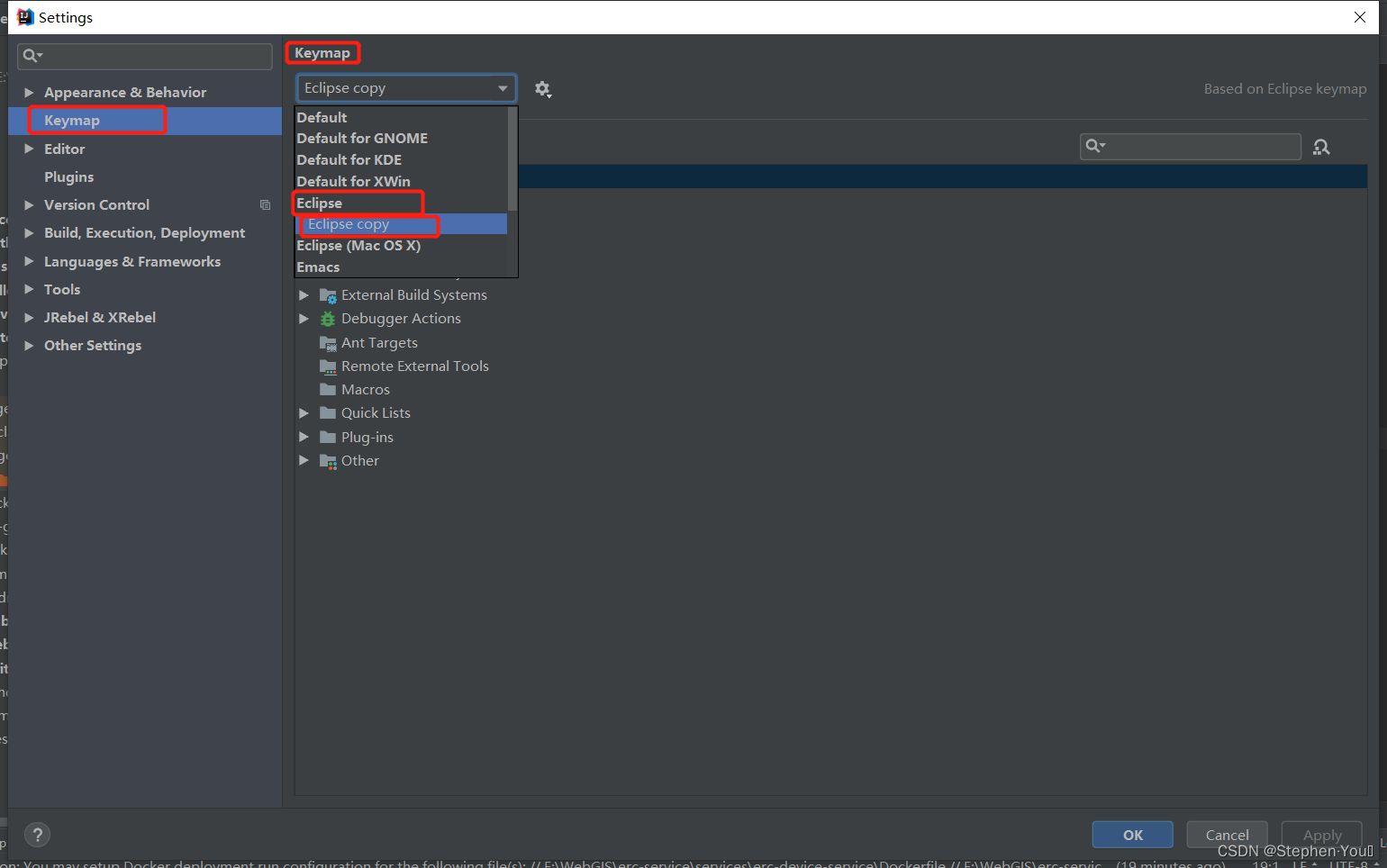Image resolution: width=1387 pixels, height=868 pixels.
Task: Click the Plug-ins folder icon
Action: click(x=328, y=438)
